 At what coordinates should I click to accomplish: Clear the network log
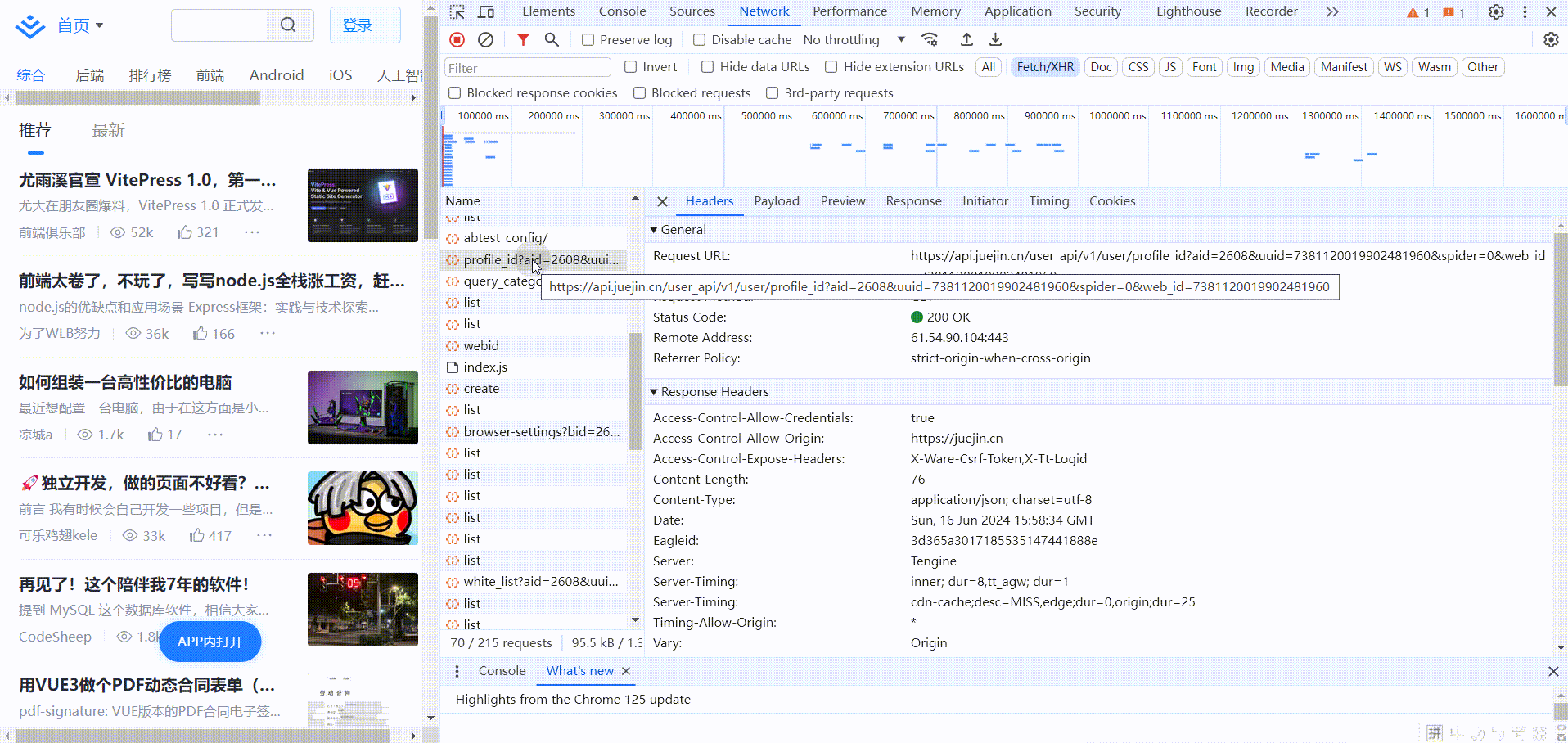485,39
